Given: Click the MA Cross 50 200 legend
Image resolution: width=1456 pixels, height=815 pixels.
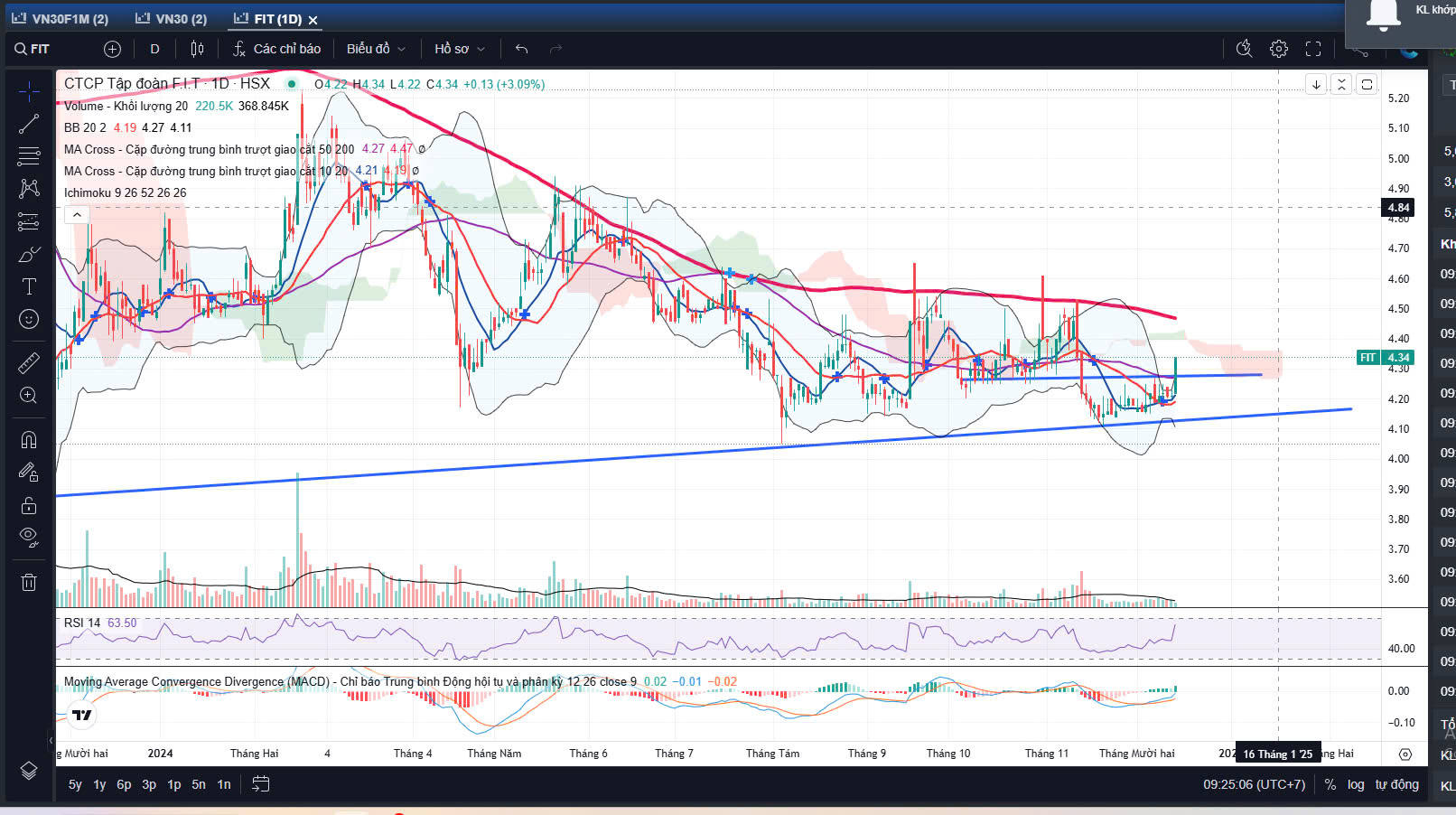Looking at the screenshot, I should click(x=209, y=149).
